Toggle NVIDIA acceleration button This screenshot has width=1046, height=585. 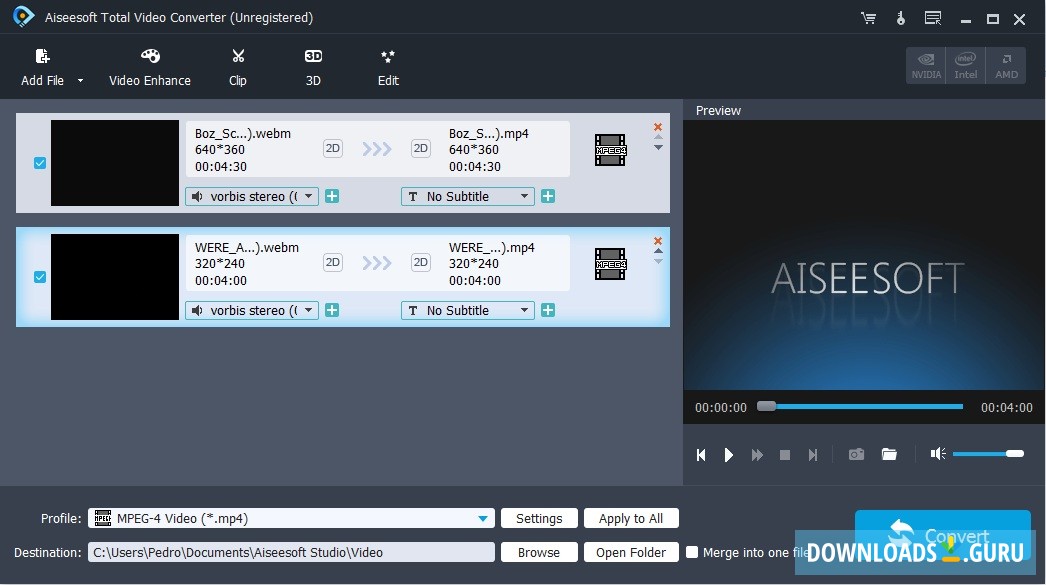(x=926, y=65)
